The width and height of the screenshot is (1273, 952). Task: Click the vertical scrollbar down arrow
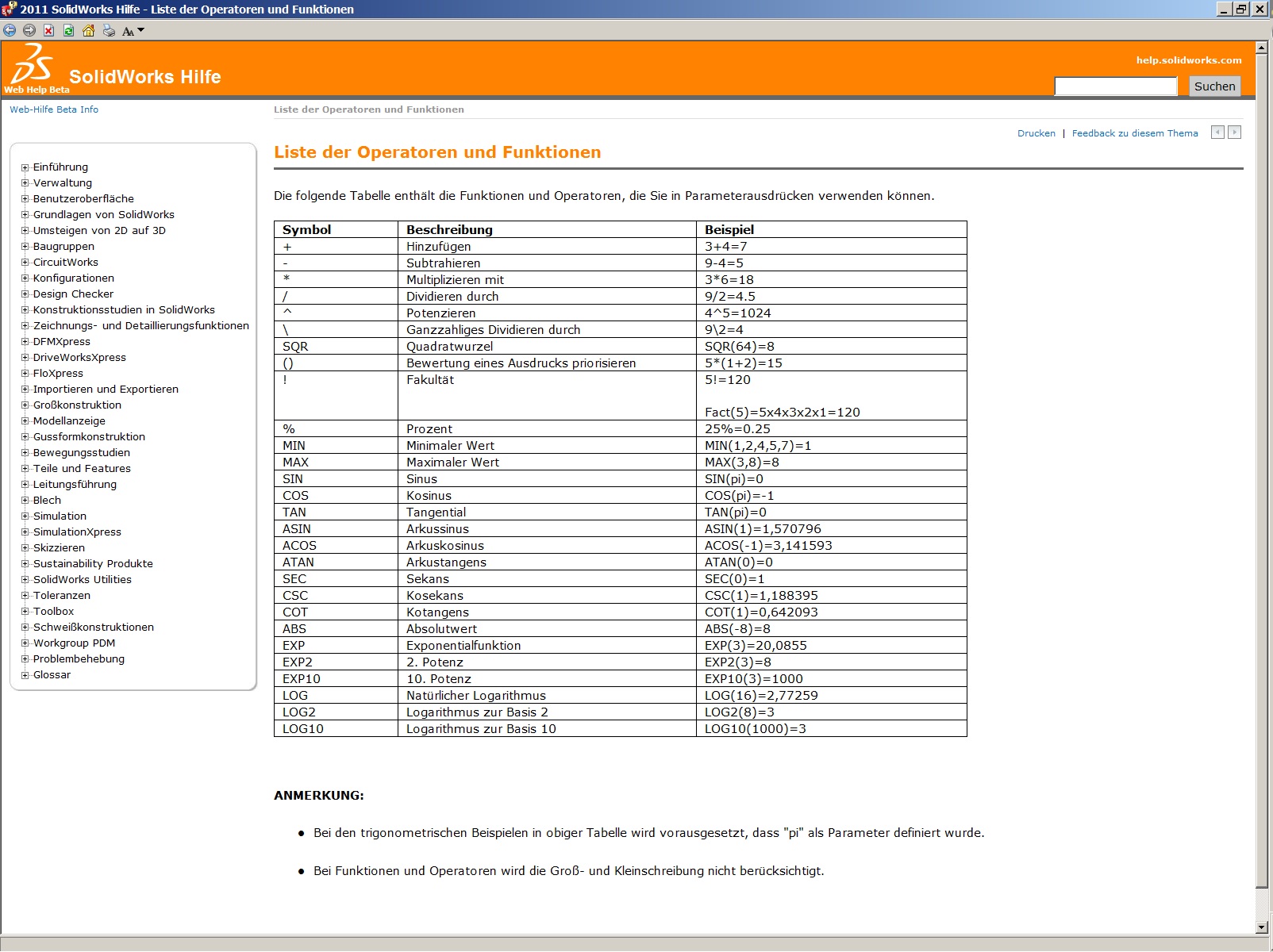pyautogui.click(x=1262, y=927)
